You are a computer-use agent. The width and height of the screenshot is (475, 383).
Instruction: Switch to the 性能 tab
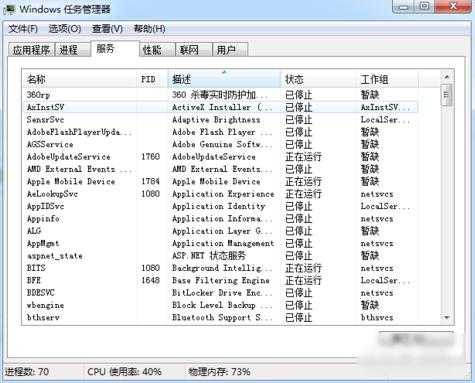pyautogui.click(x=157, y=50)
